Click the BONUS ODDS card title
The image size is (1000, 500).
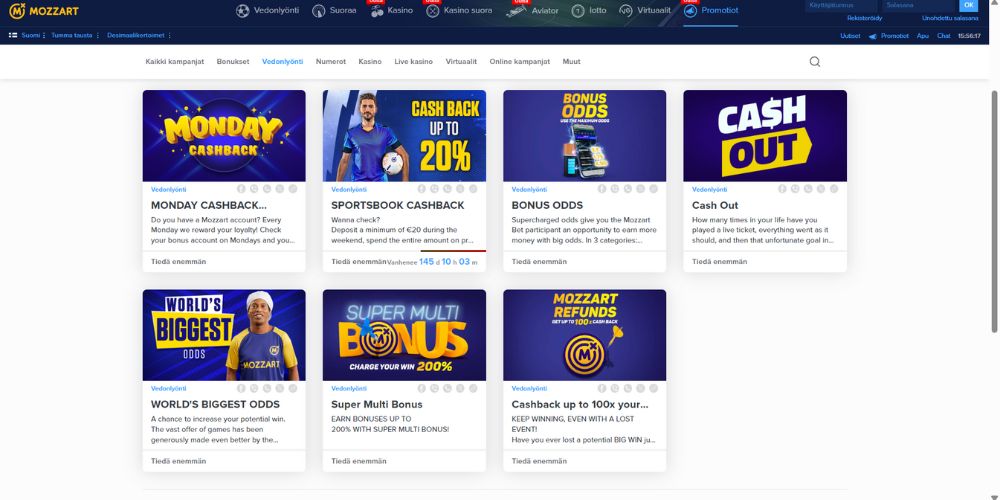pyautogui.click(x=547, y=205)
